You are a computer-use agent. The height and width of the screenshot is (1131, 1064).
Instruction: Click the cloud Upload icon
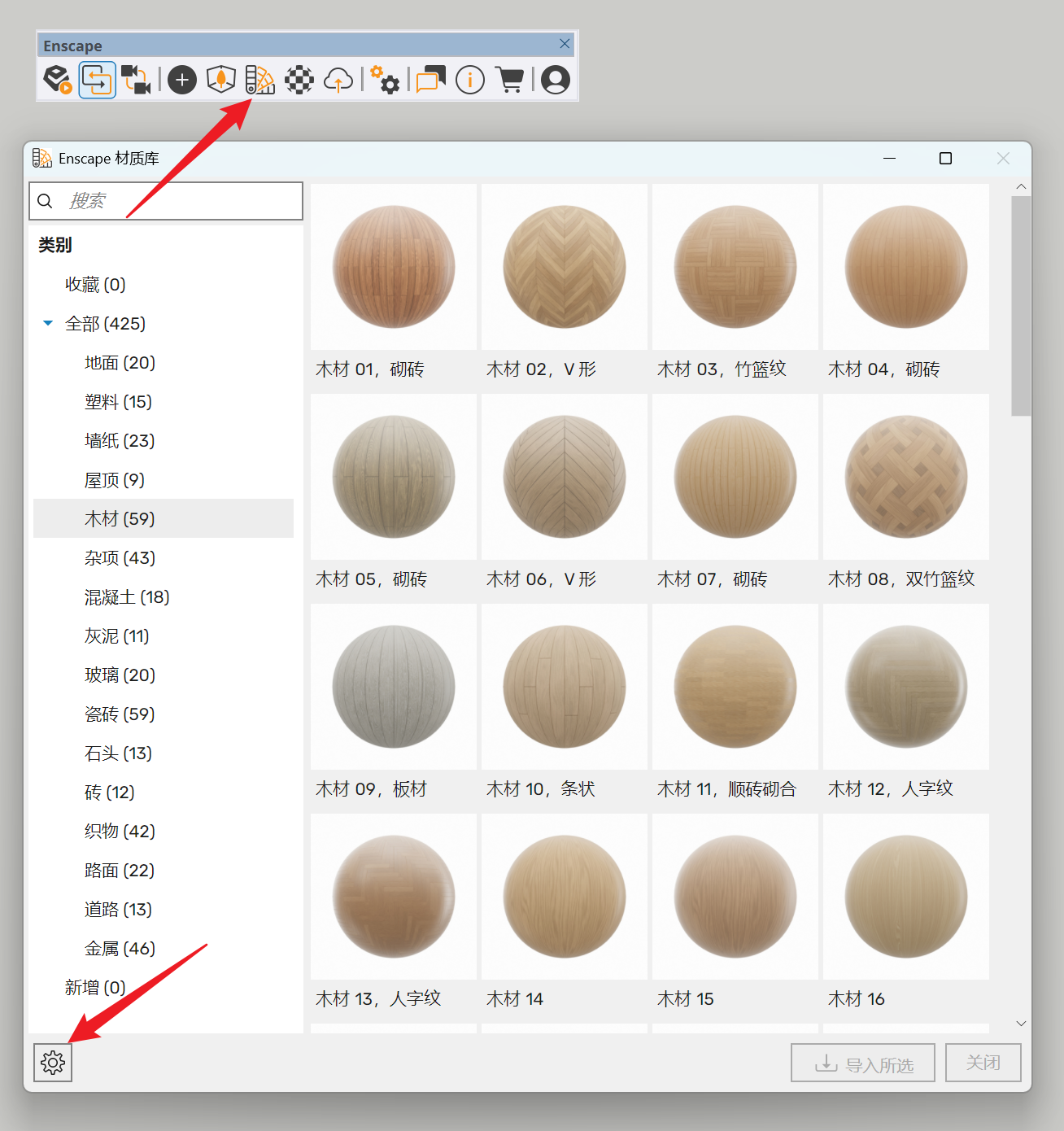click(x=338, y=80)
